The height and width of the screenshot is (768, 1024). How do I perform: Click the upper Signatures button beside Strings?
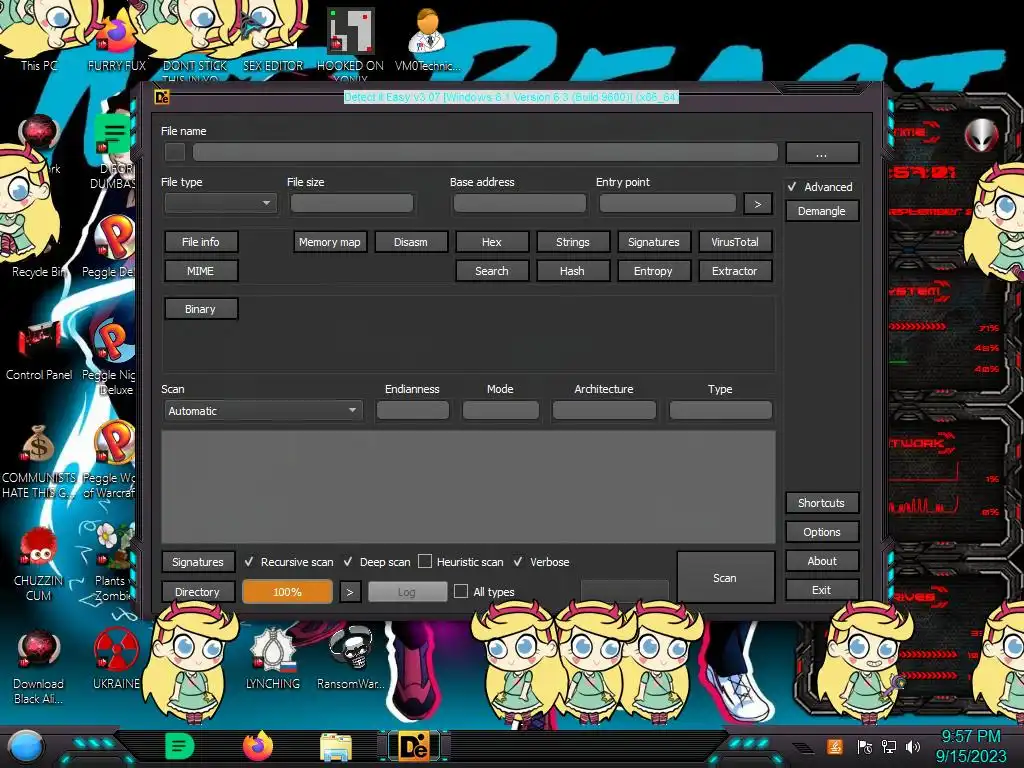point(654,242)
